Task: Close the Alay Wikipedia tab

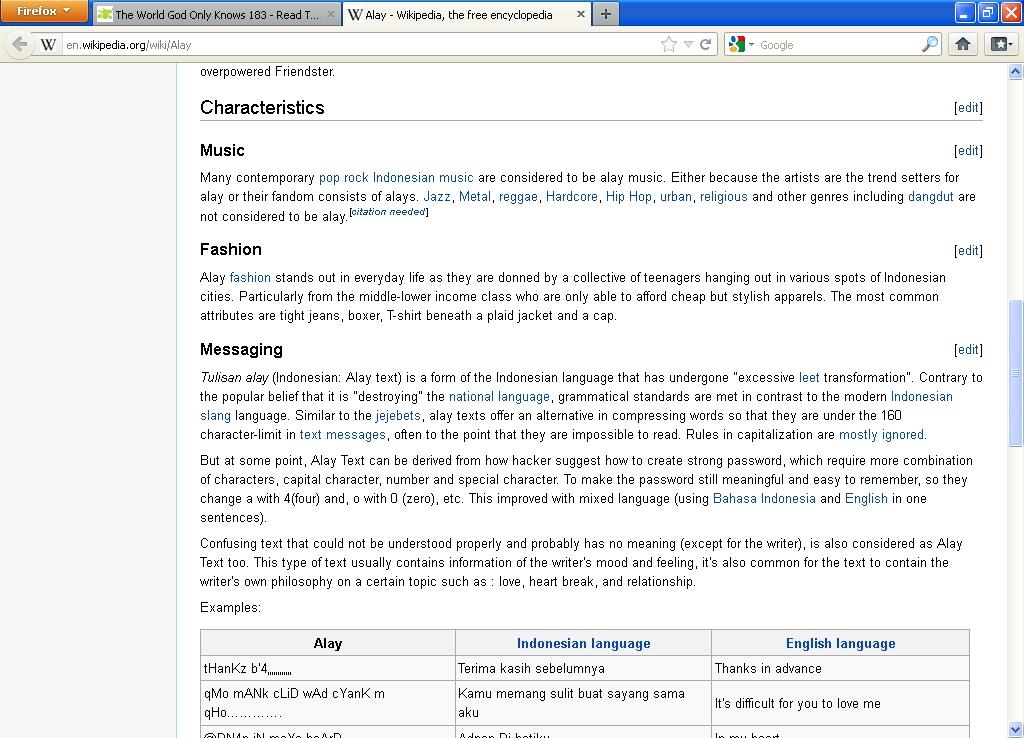Action: point(581,14)
